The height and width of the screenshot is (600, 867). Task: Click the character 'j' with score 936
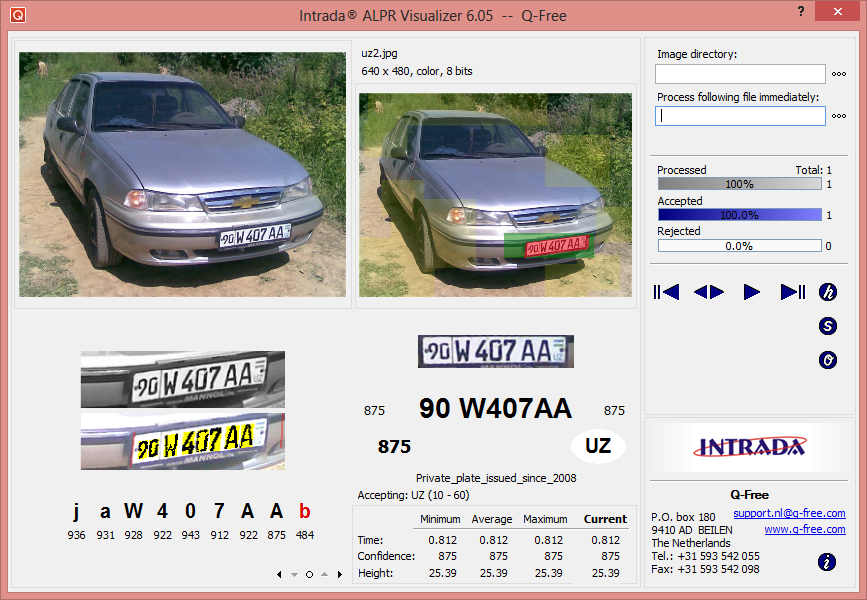click(x=76, y=512)
